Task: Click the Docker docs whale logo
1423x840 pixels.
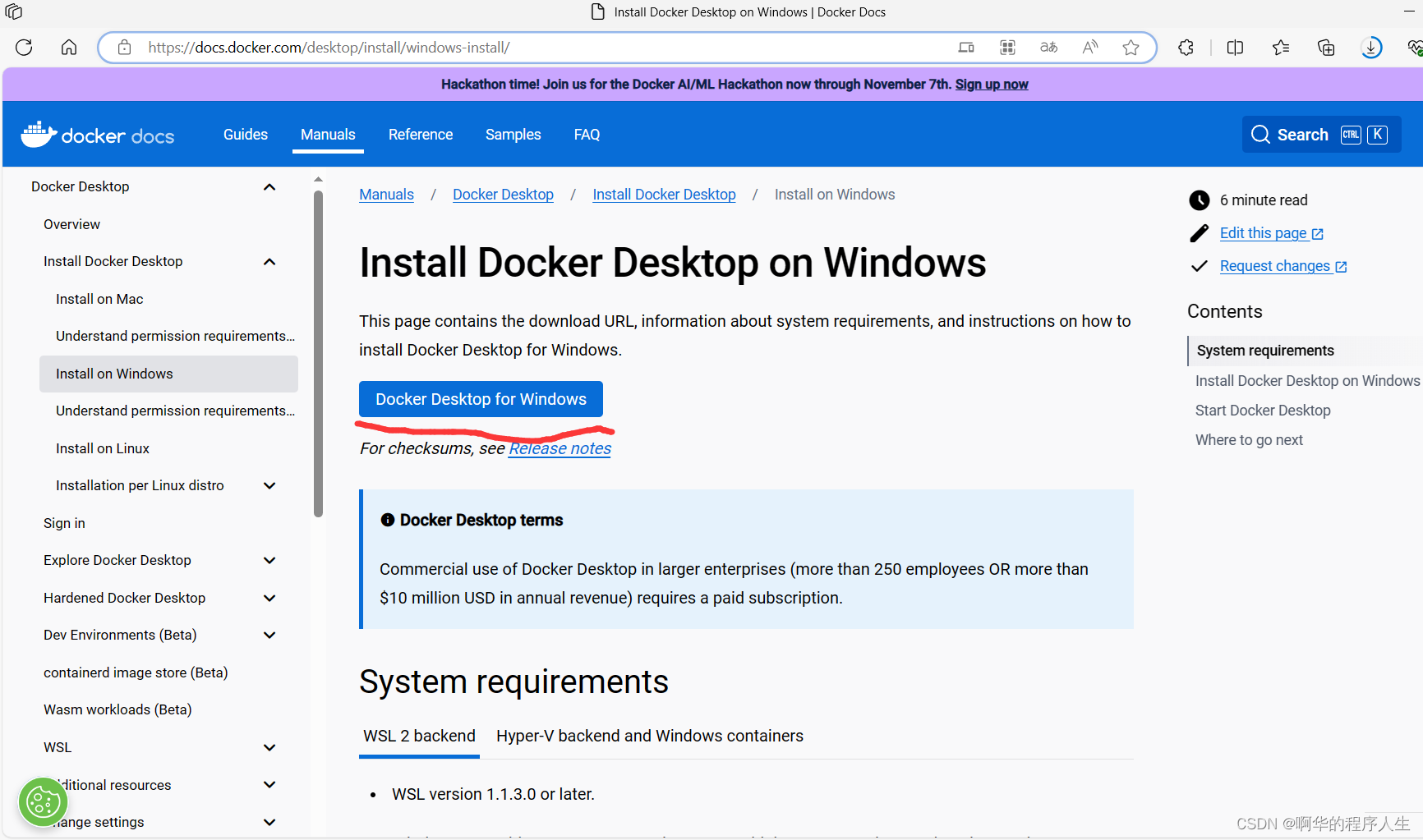Action: (x=39, y=134)
